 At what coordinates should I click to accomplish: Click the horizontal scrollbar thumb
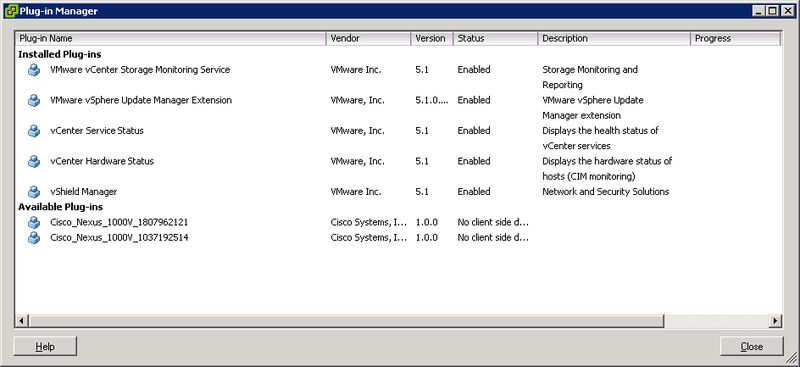346,321
